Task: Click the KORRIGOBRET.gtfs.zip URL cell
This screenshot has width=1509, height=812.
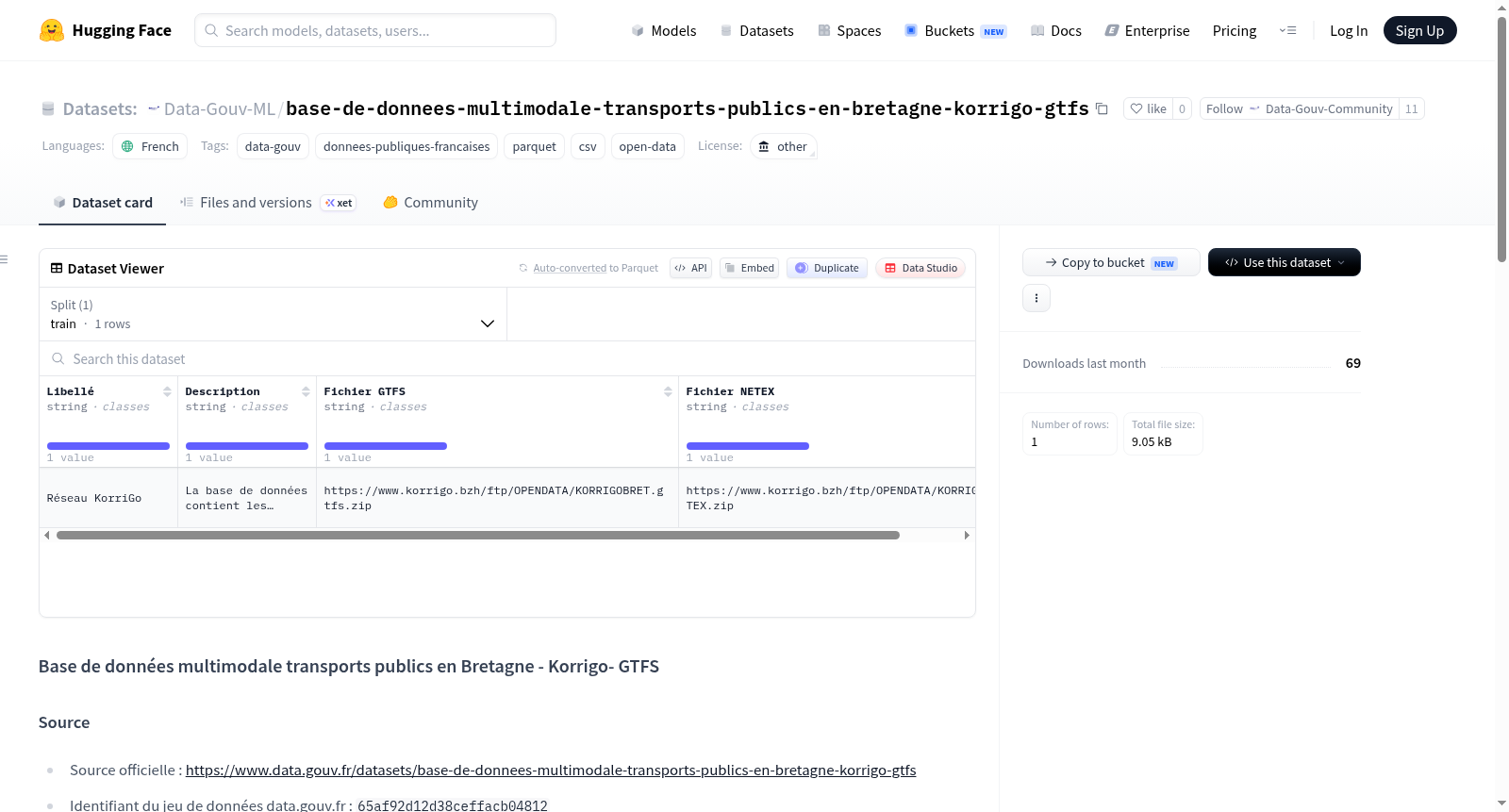Action: click(497, 498)
